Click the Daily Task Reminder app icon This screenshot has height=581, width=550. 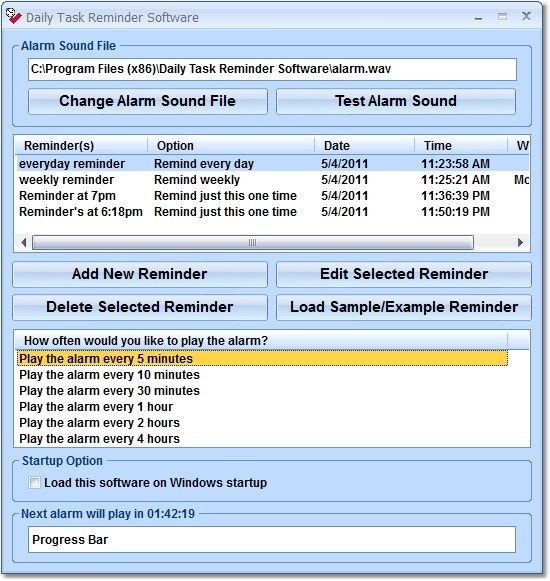(13, 16)
